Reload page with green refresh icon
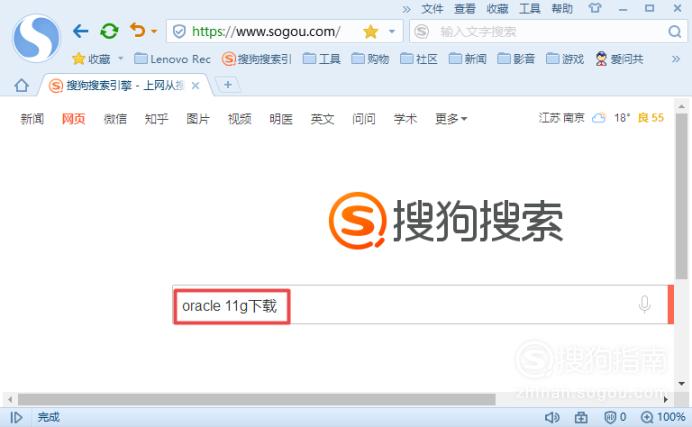Viewport: 692px width, 427px height. (109, 31)
